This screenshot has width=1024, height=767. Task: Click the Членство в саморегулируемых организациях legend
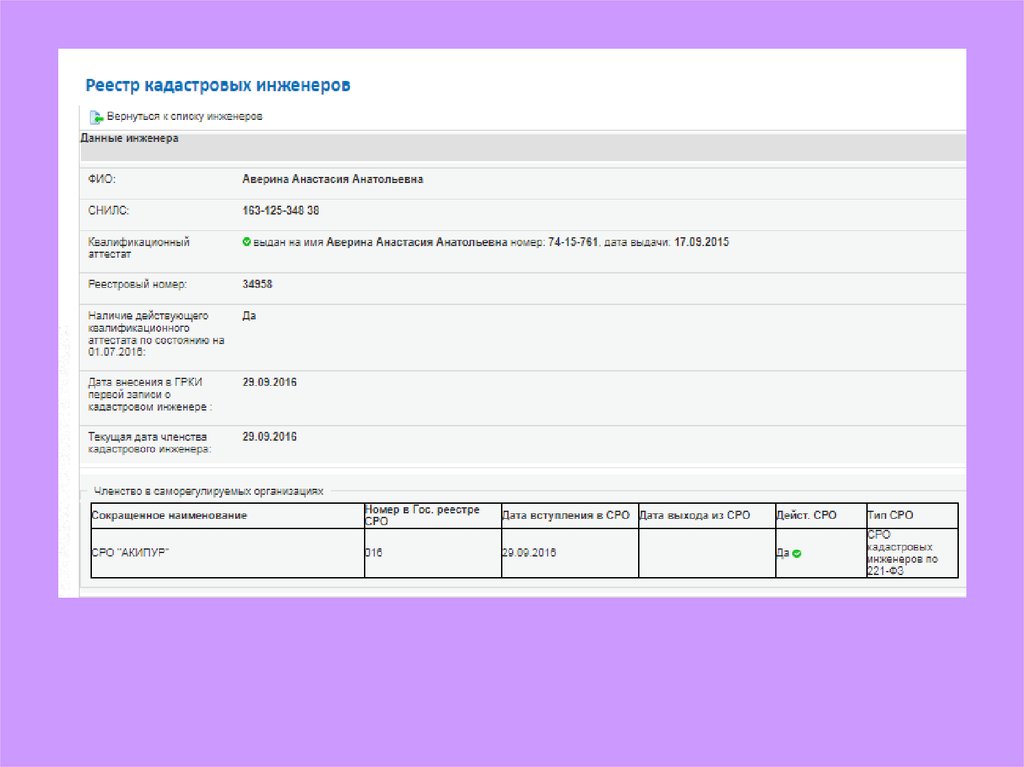tap(209, 492)
